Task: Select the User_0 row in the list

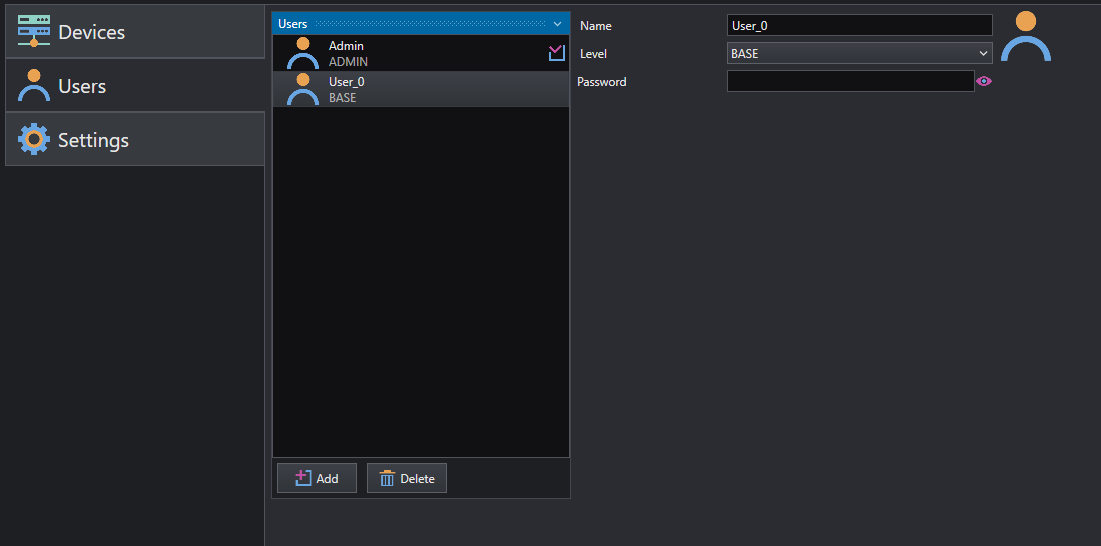Action: [x=421, y=89]
